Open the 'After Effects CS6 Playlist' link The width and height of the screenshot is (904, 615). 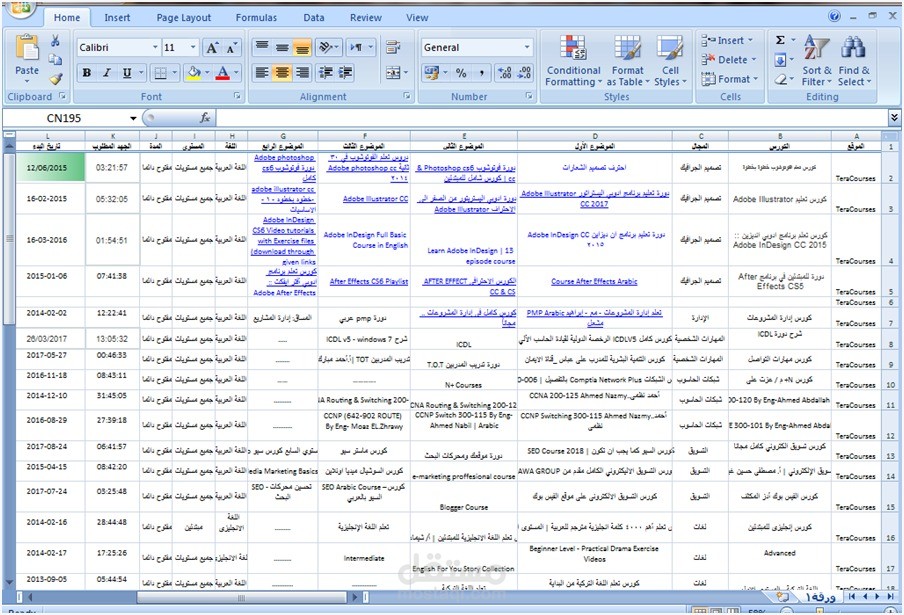coord(369,281)
